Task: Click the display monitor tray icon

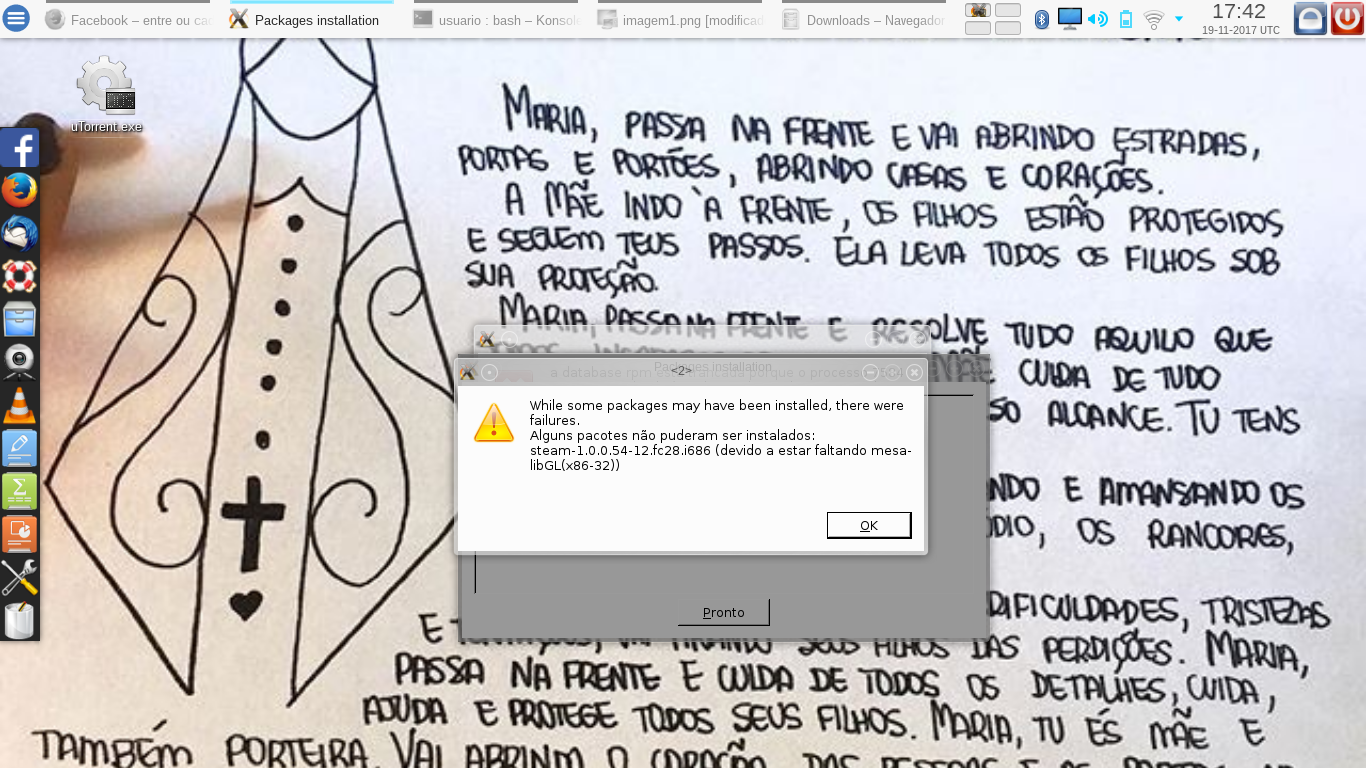Action: point(1070,19)
